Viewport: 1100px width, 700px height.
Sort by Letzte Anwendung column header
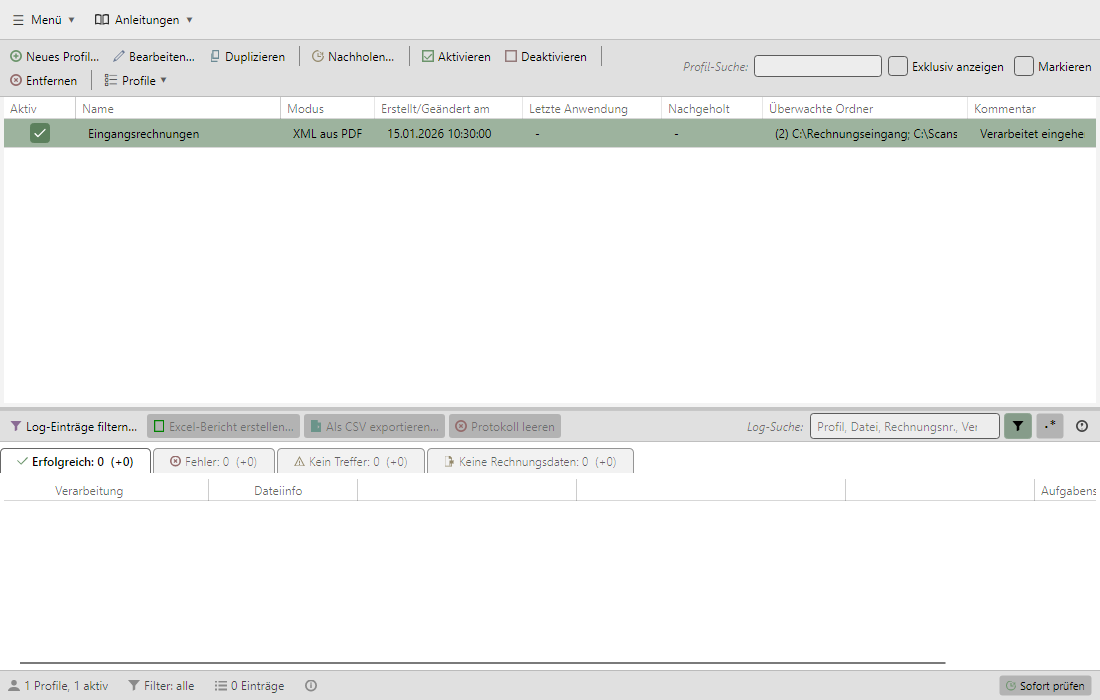click(x=592, y=109)
